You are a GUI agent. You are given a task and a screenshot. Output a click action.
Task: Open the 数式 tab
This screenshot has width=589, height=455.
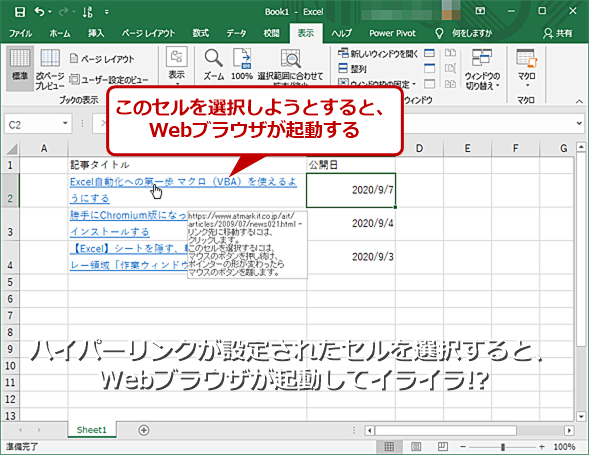201,33
